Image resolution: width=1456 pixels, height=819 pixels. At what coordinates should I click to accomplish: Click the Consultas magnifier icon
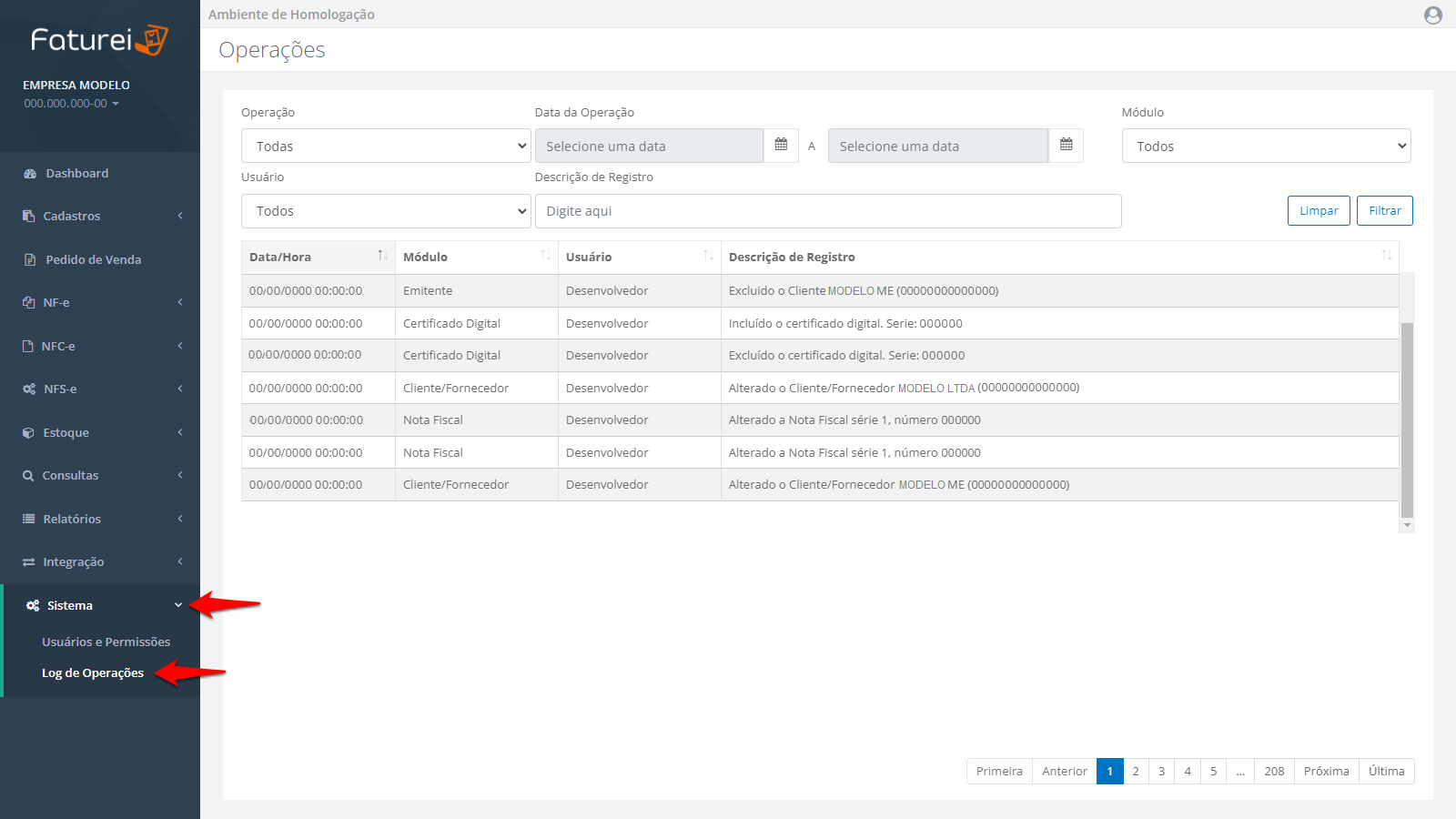29,476
